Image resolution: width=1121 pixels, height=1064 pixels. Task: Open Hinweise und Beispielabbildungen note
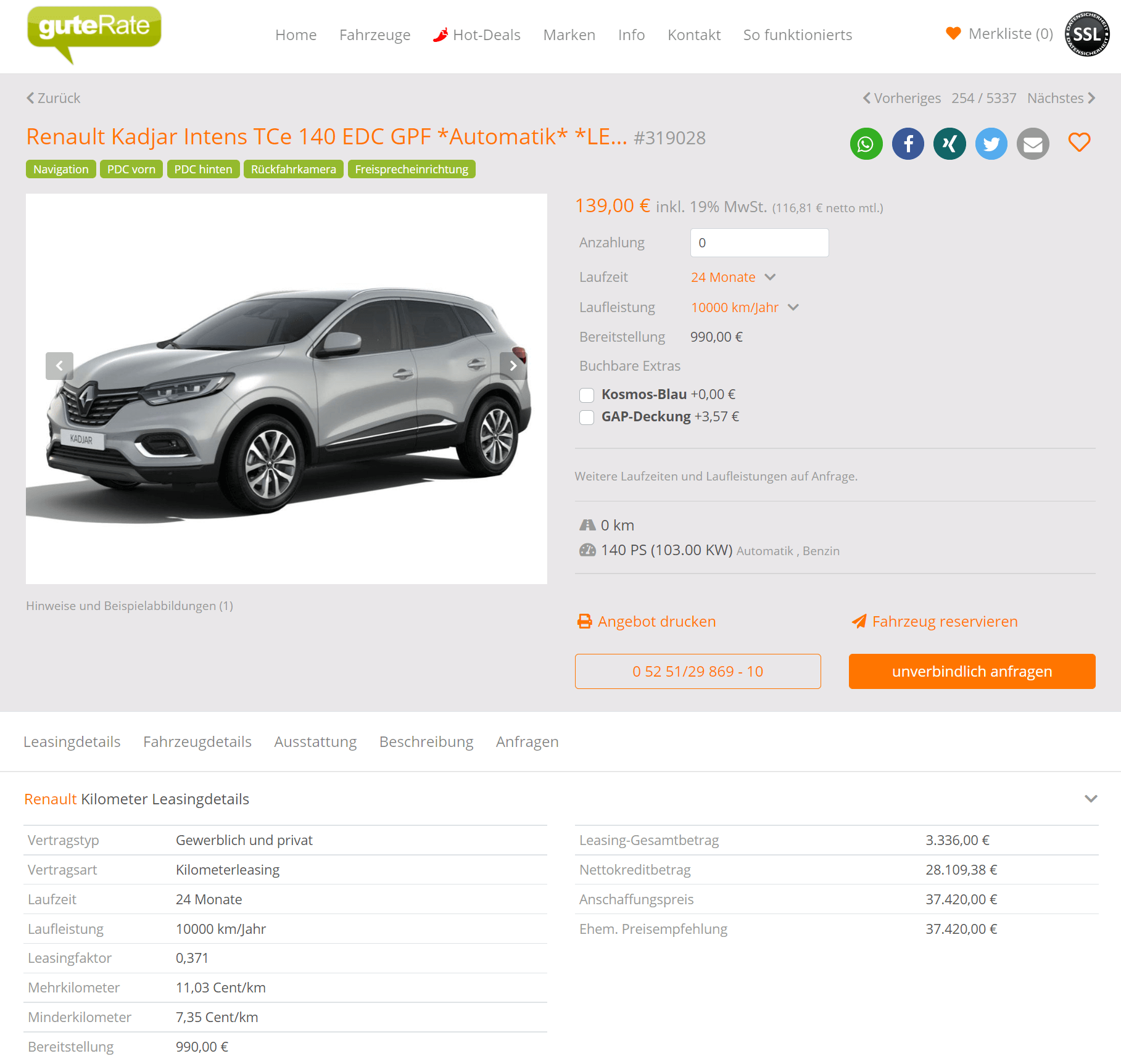[130, 606]
